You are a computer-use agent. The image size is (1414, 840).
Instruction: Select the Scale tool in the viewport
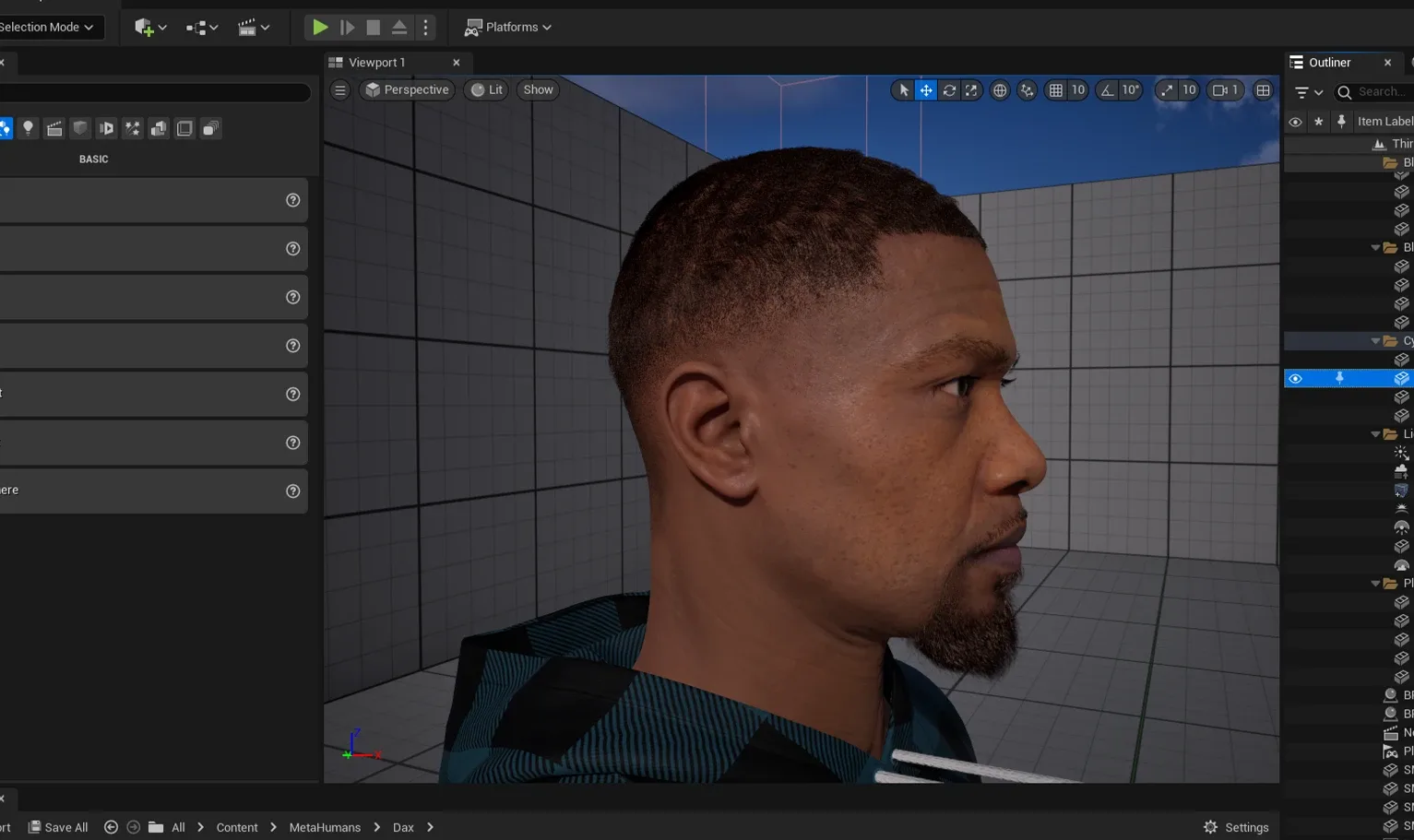click(x=971, y=89)
